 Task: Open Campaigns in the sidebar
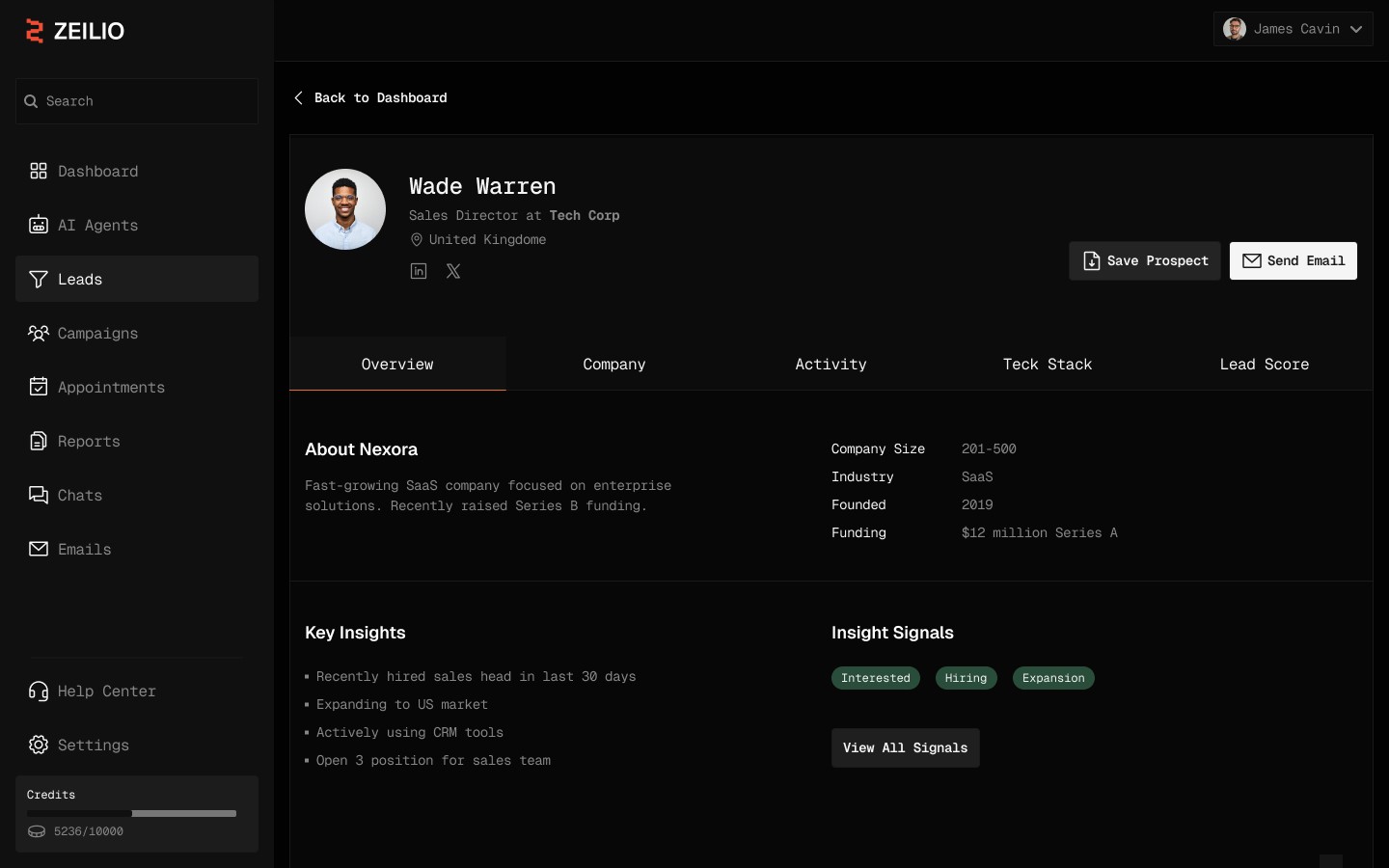[137, 333]
